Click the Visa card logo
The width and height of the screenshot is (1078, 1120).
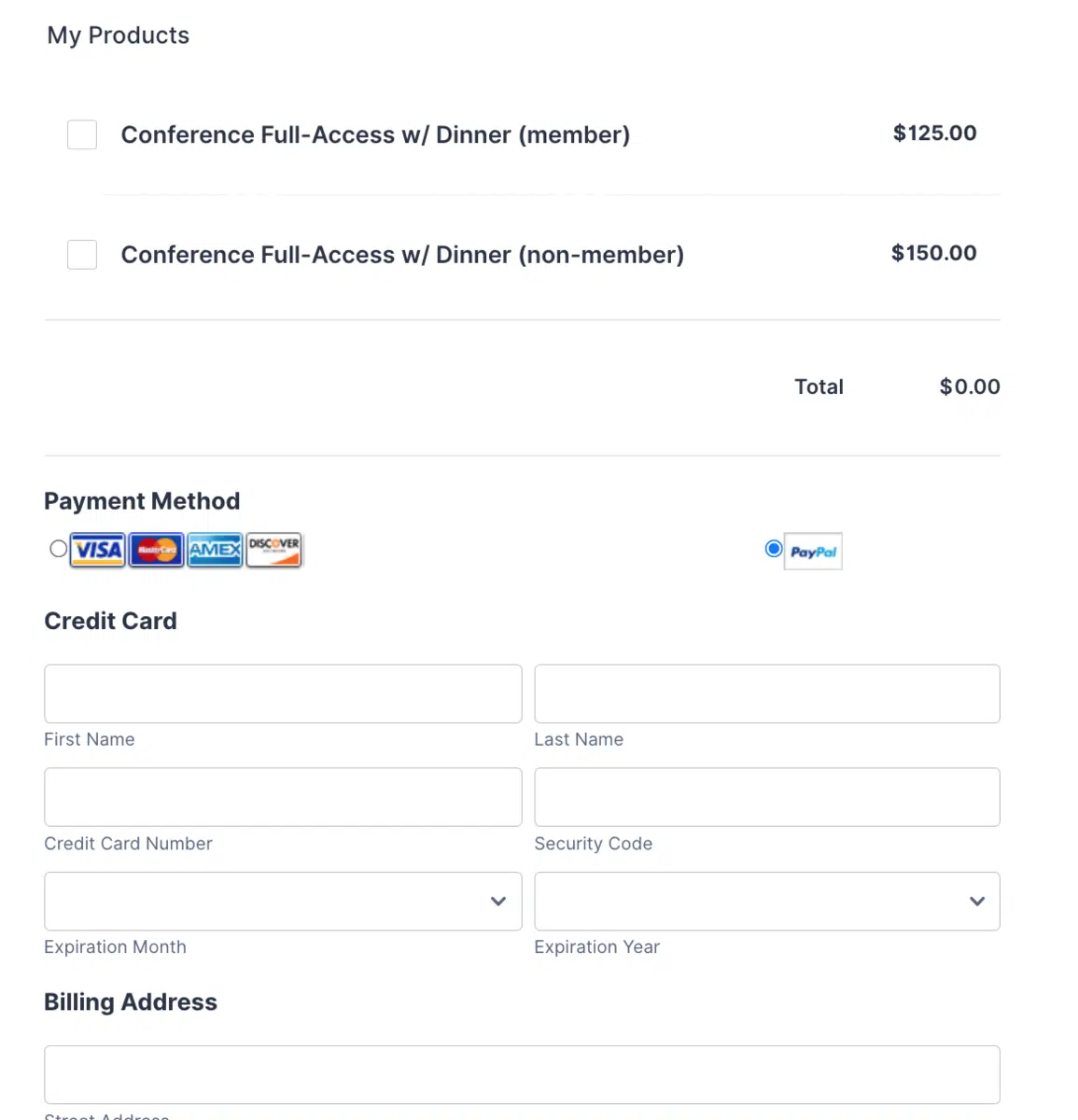98,550
